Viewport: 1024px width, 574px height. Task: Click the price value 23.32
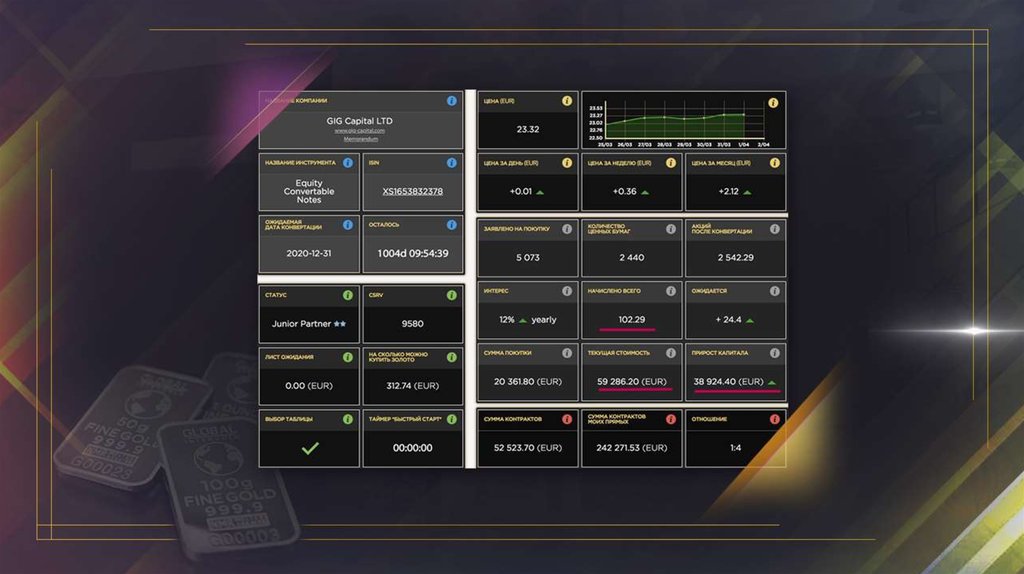pos(528,129)
